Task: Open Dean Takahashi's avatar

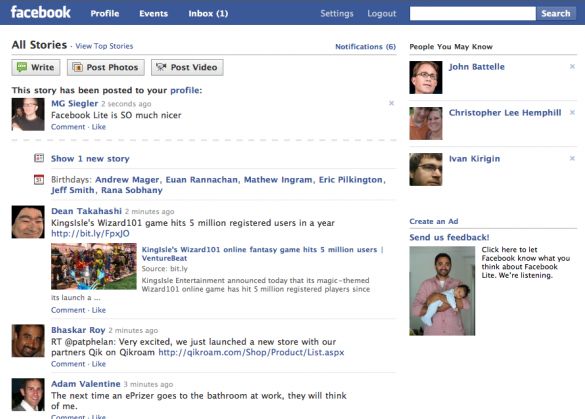Action: pos(28,222)
